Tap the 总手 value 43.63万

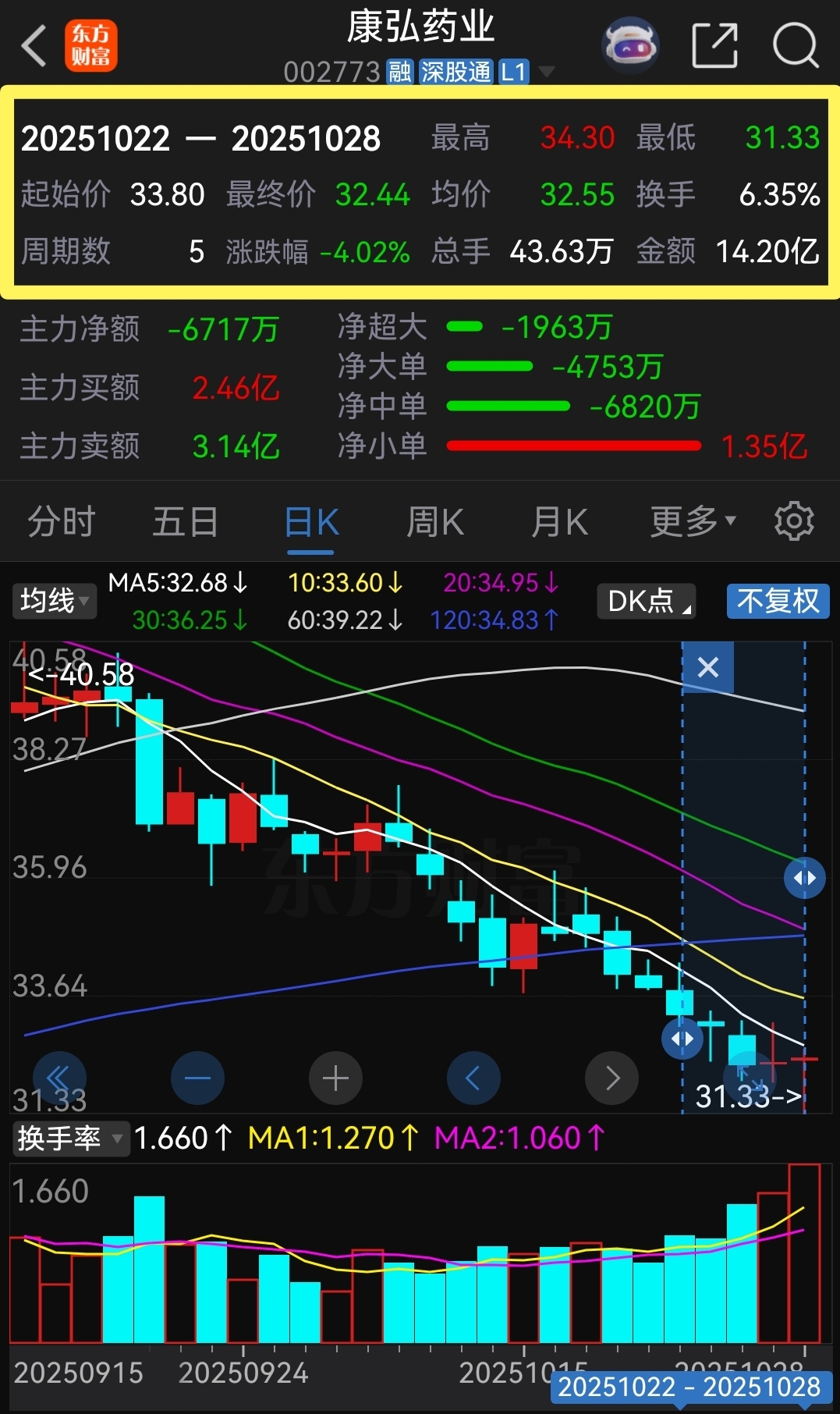pyautogui.click(x=562, y=252)
